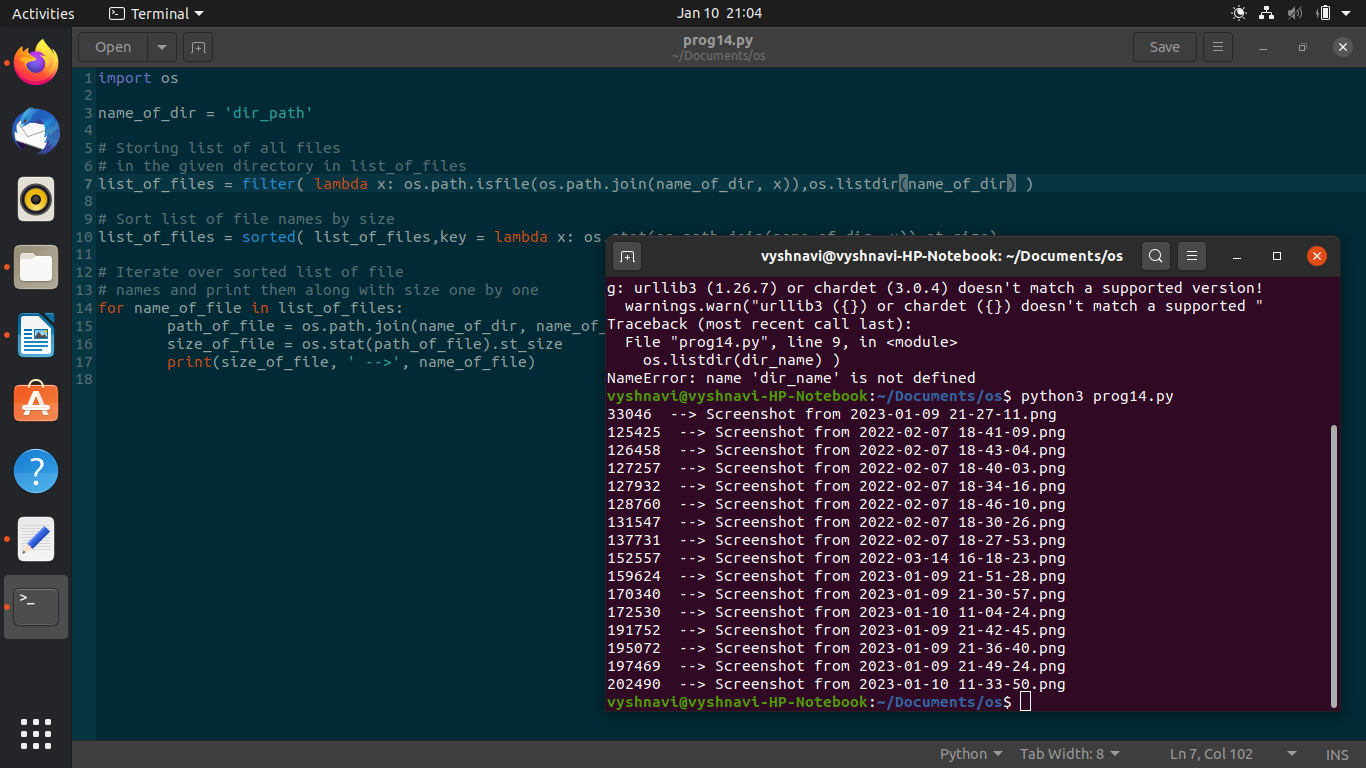1366x768 pixels.
Task: Create new document in gedit header
Action: [197, 47]
